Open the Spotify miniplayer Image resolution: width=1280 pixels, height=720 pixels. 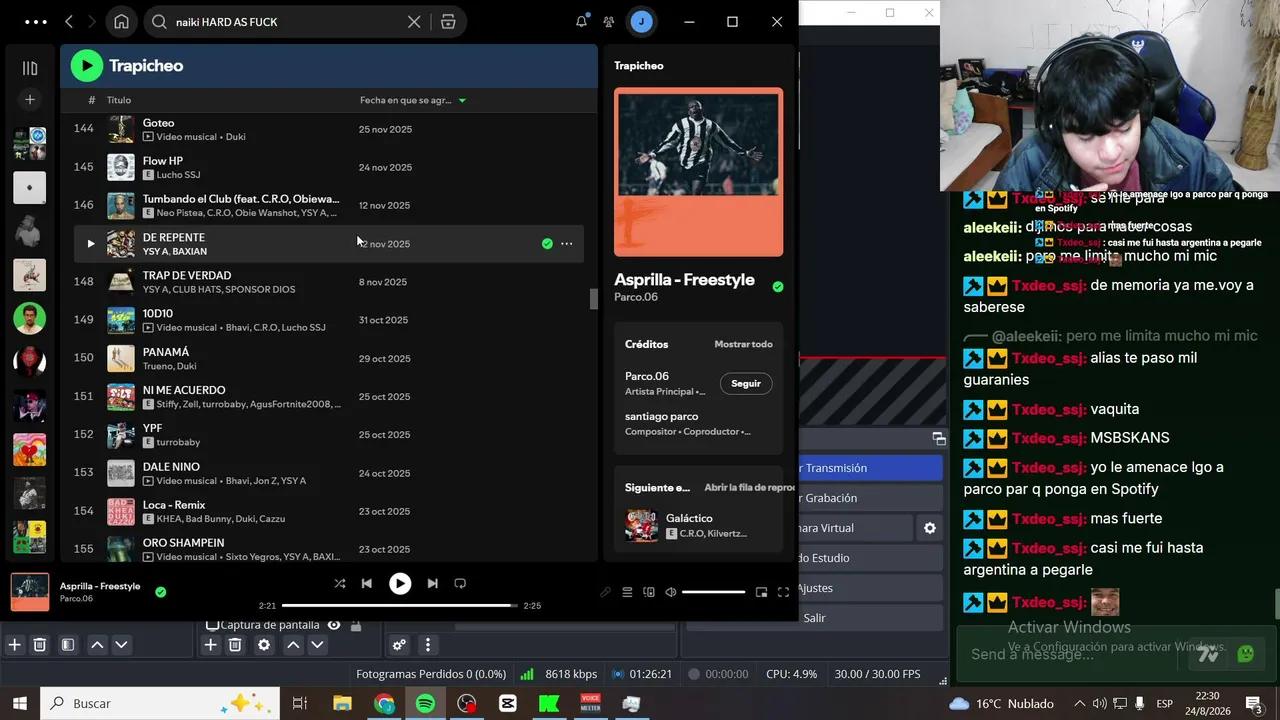(761, 593)
